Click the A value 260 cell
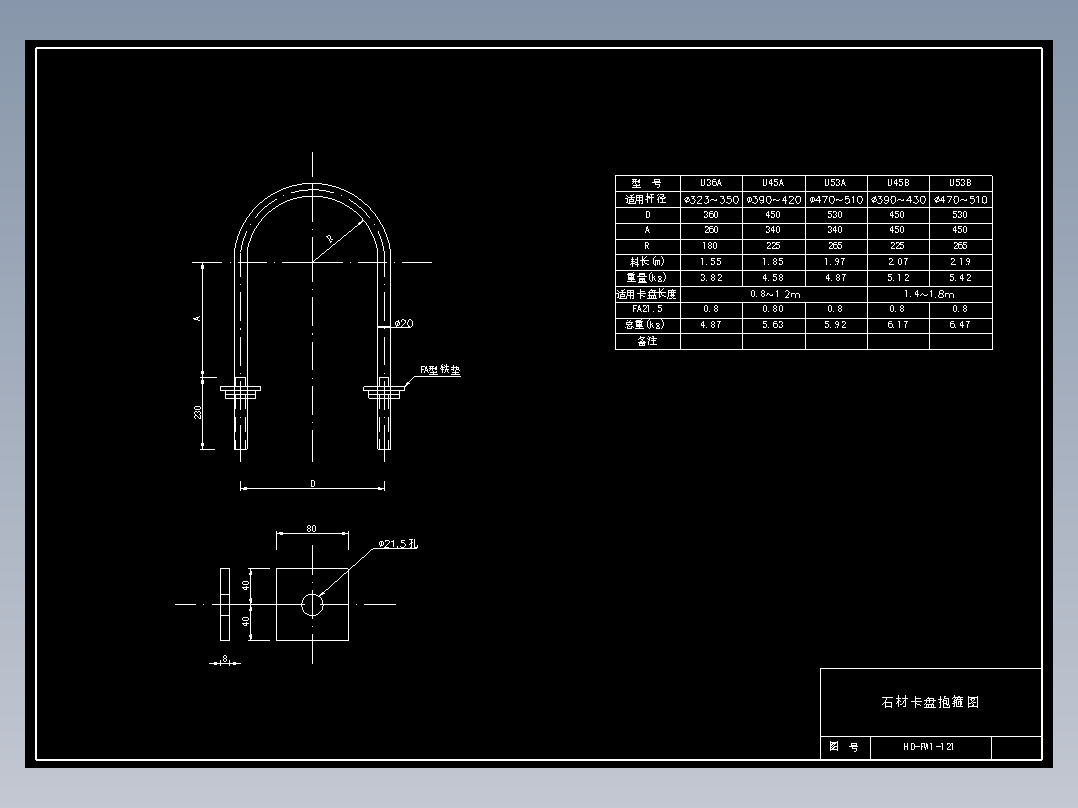Viewport: 1078px width, 808px height. [x=711, y=230]
